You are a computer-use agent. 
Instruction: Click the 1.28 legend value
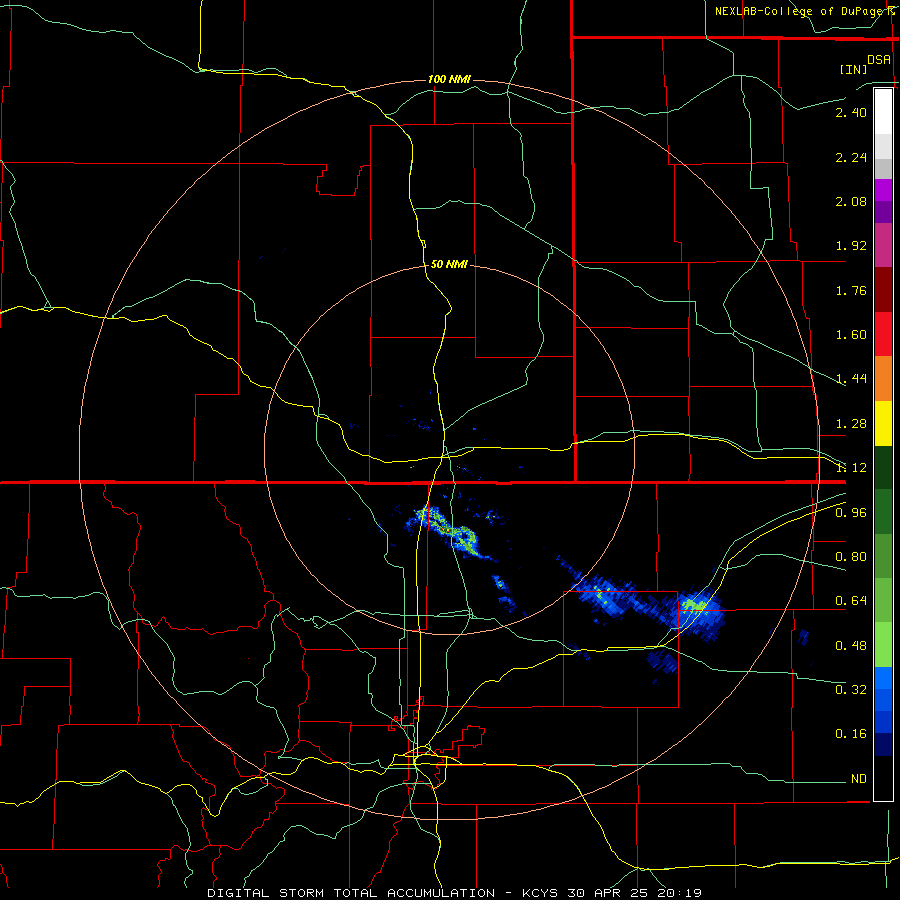[x=851, y=424]
